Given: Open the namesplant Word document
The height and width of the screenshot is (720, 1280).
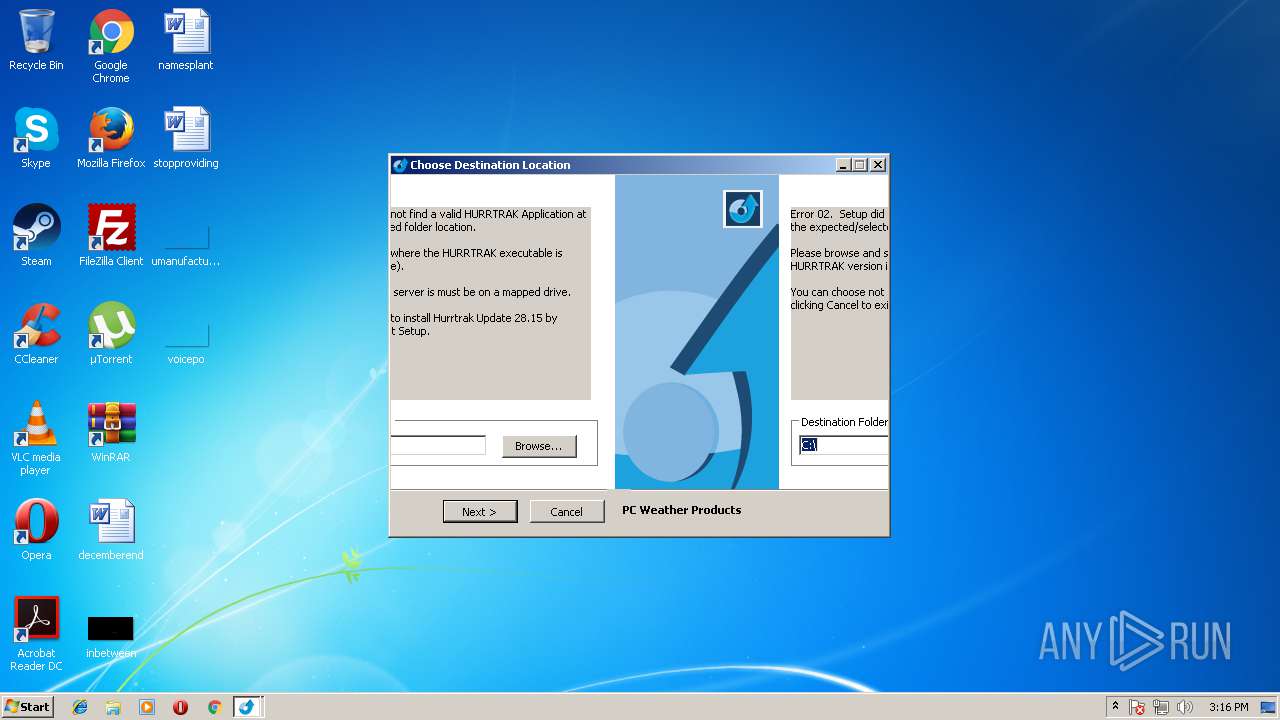Looking at the screenshot, I should tap(186, 41).
